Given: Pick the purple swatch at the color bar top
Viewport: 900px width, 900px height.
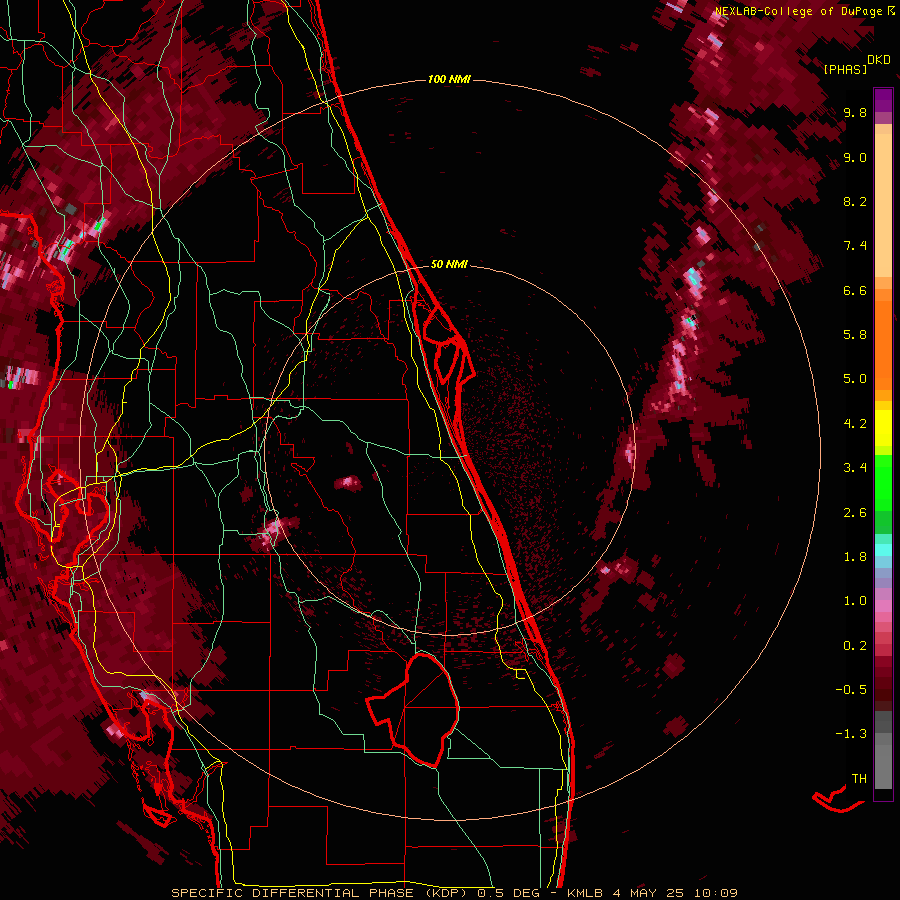Looking at the screenshot, I should 883,100.
